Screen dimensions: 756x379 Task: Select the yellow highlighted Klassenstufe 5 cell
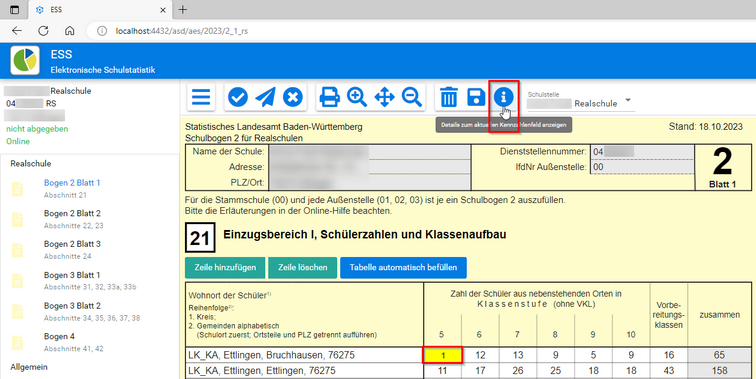[443, 355]
